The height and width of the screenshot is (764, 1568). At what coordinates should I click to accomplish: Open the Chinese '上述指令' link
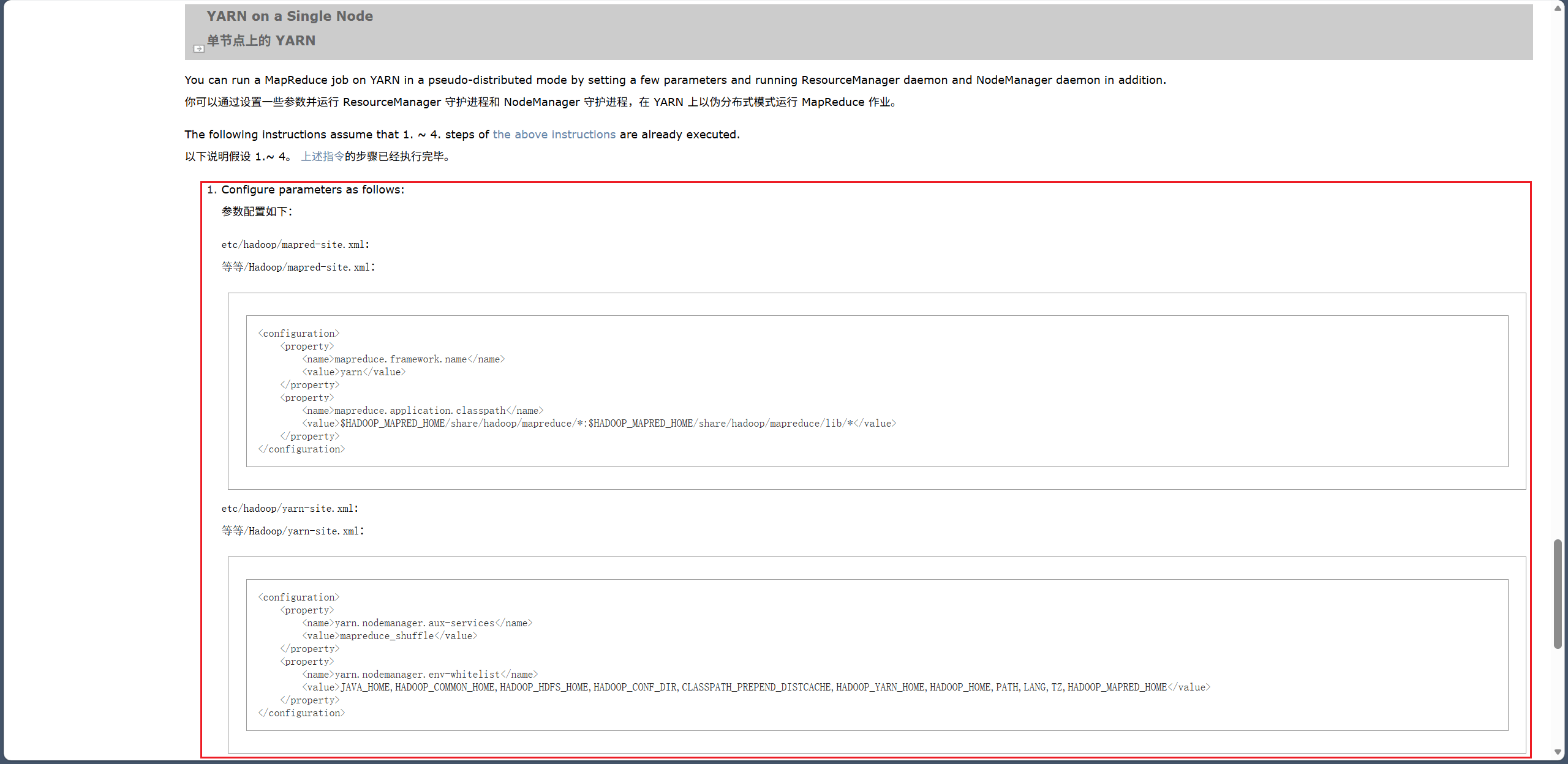(x=322, y=157)
